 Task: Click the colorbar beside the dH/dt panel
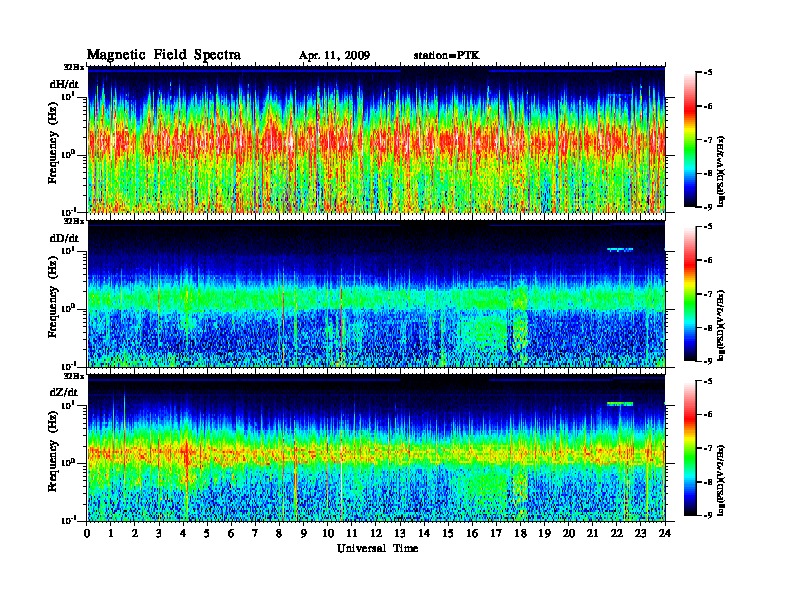click(x=690, y=140)
